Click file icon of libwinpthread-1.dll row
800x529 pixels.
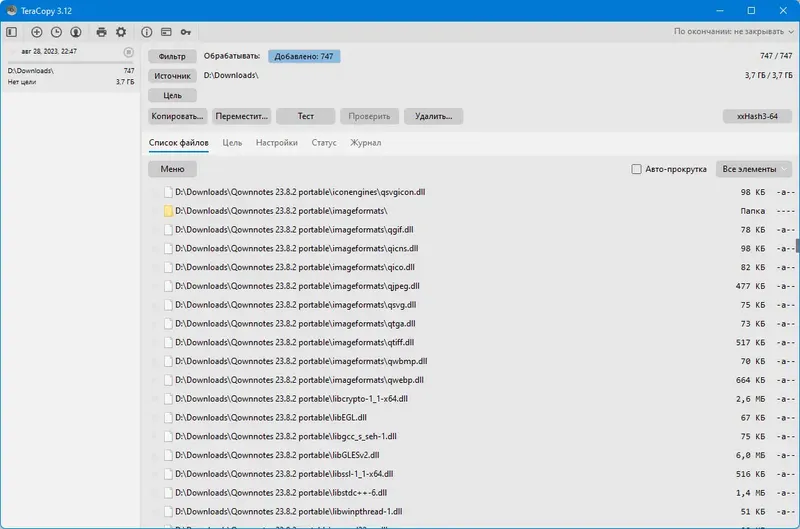coord(168,512)
